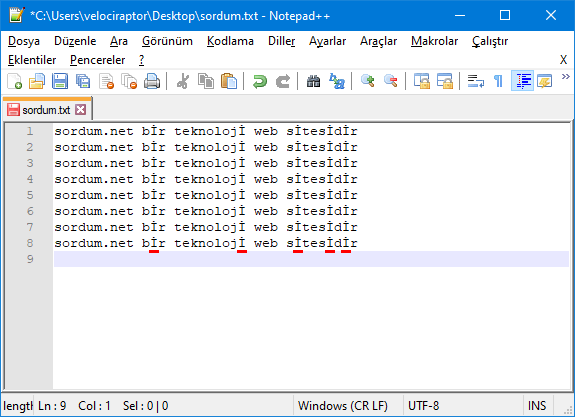Paste from clipboard icon

click(229, 81)
